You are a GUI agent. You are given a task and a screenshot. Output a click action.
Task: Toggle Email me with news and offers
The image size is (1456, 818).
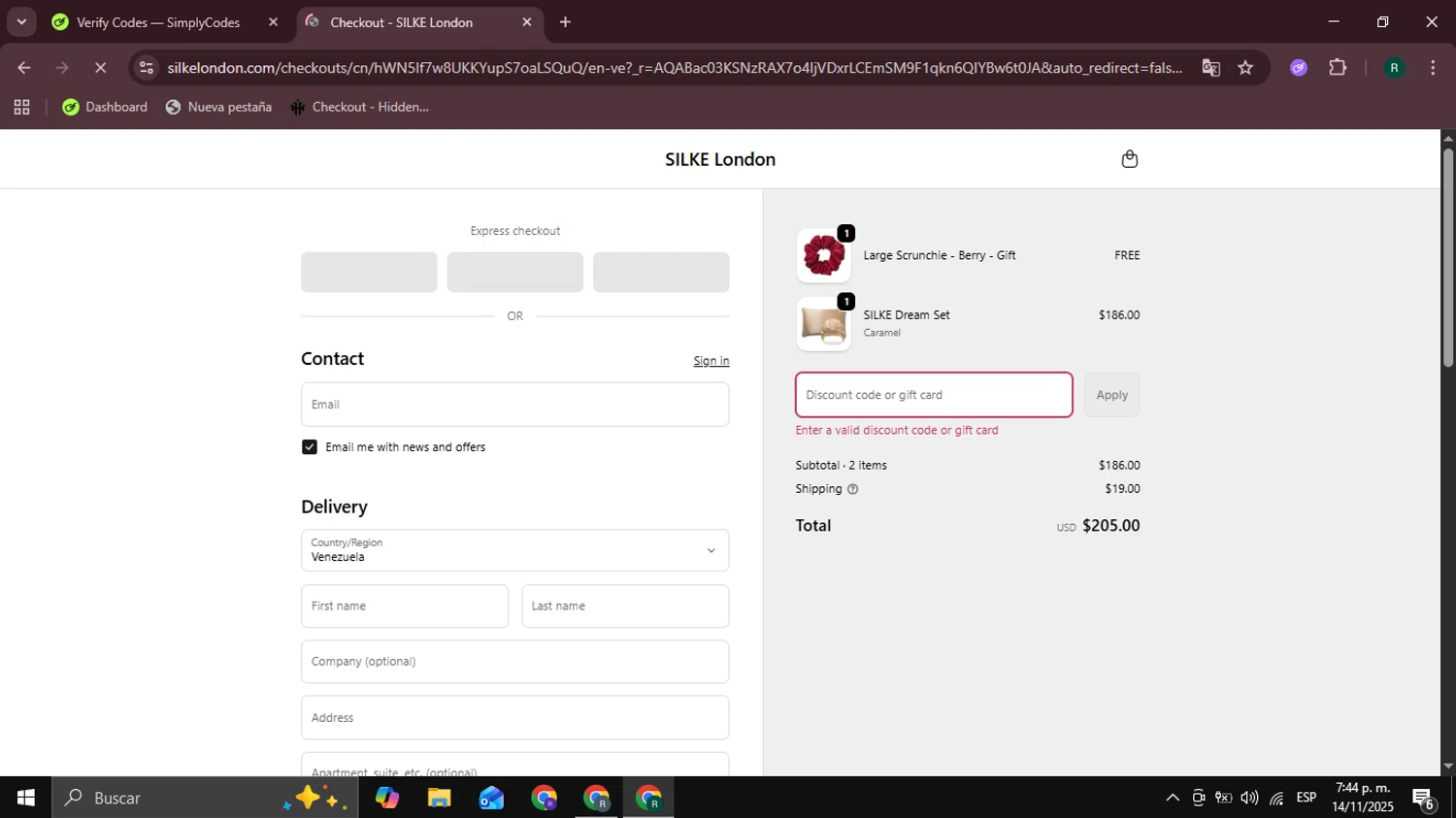point(310,447)
